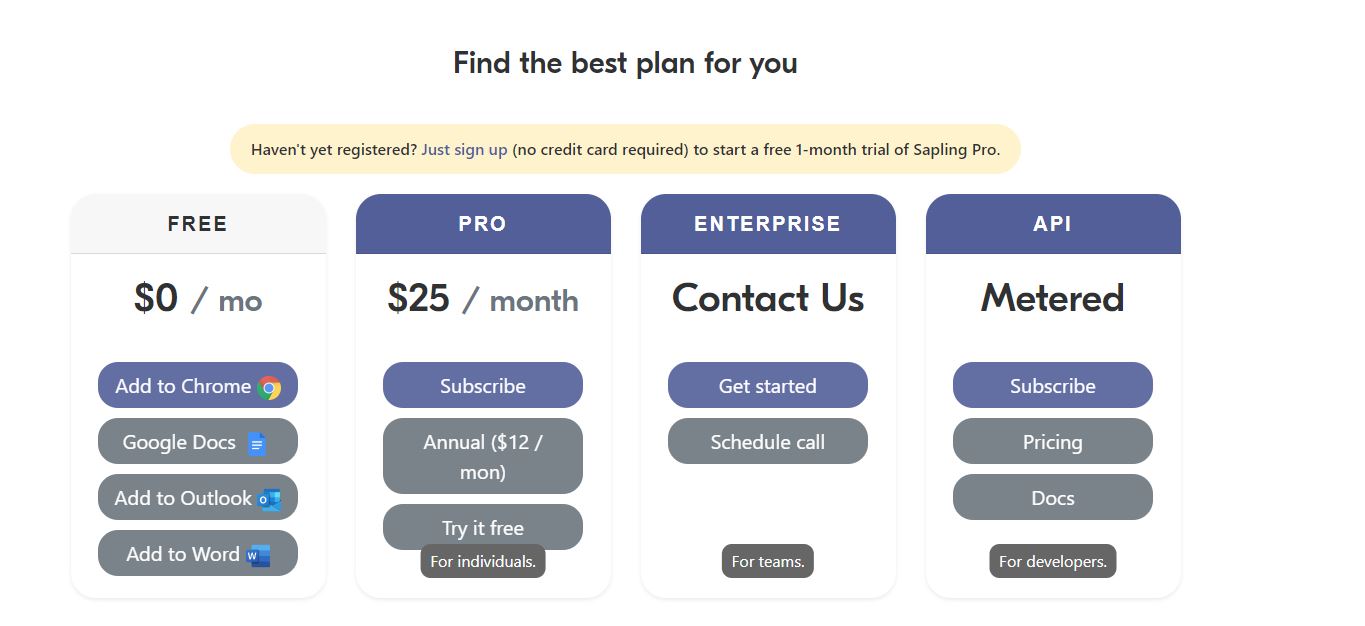Click Try it free for Pro

point(483,527)
